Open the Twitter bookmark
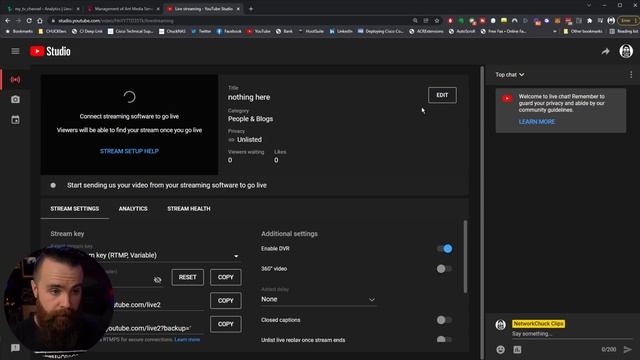 point(201,31)
